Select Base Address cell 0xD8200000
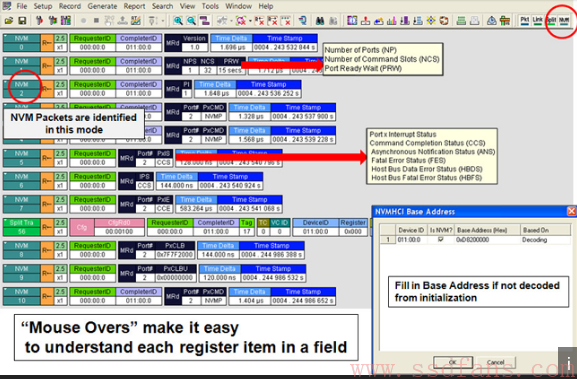Image resolution: width=577 pixels, height=379 pixels. [x=487, y=240]
